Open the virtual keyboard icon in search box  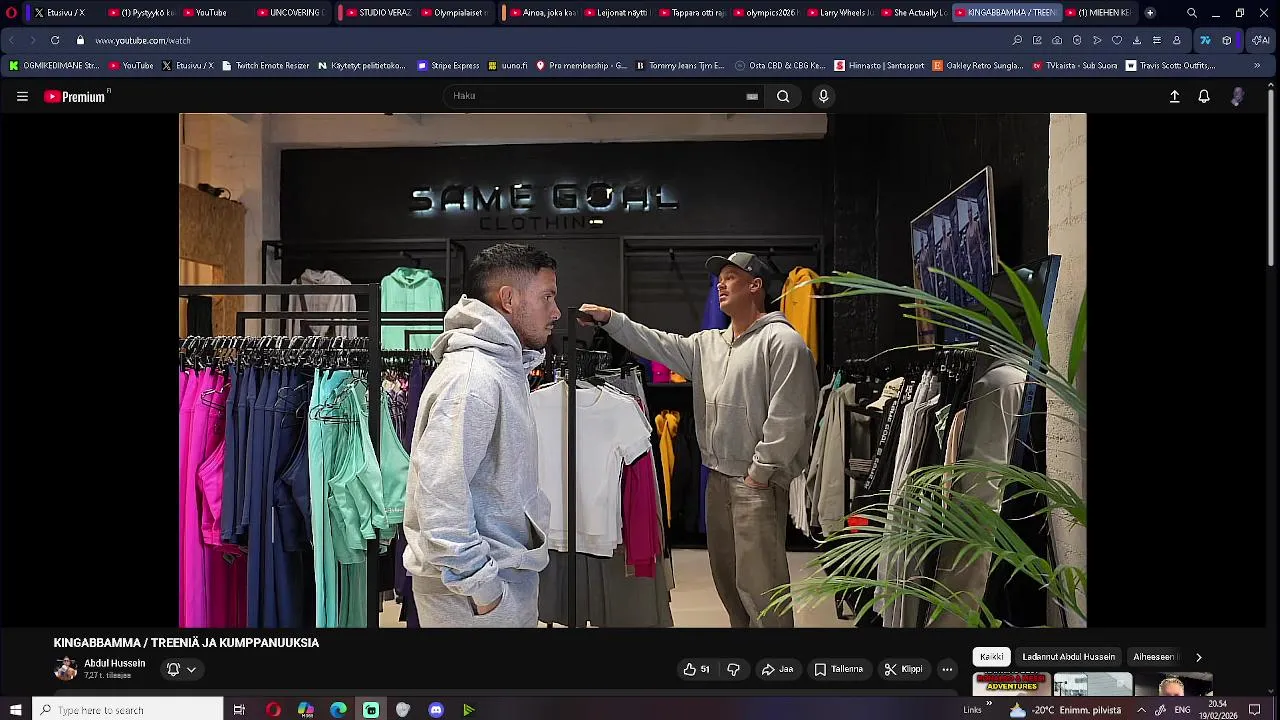point(752,96)
